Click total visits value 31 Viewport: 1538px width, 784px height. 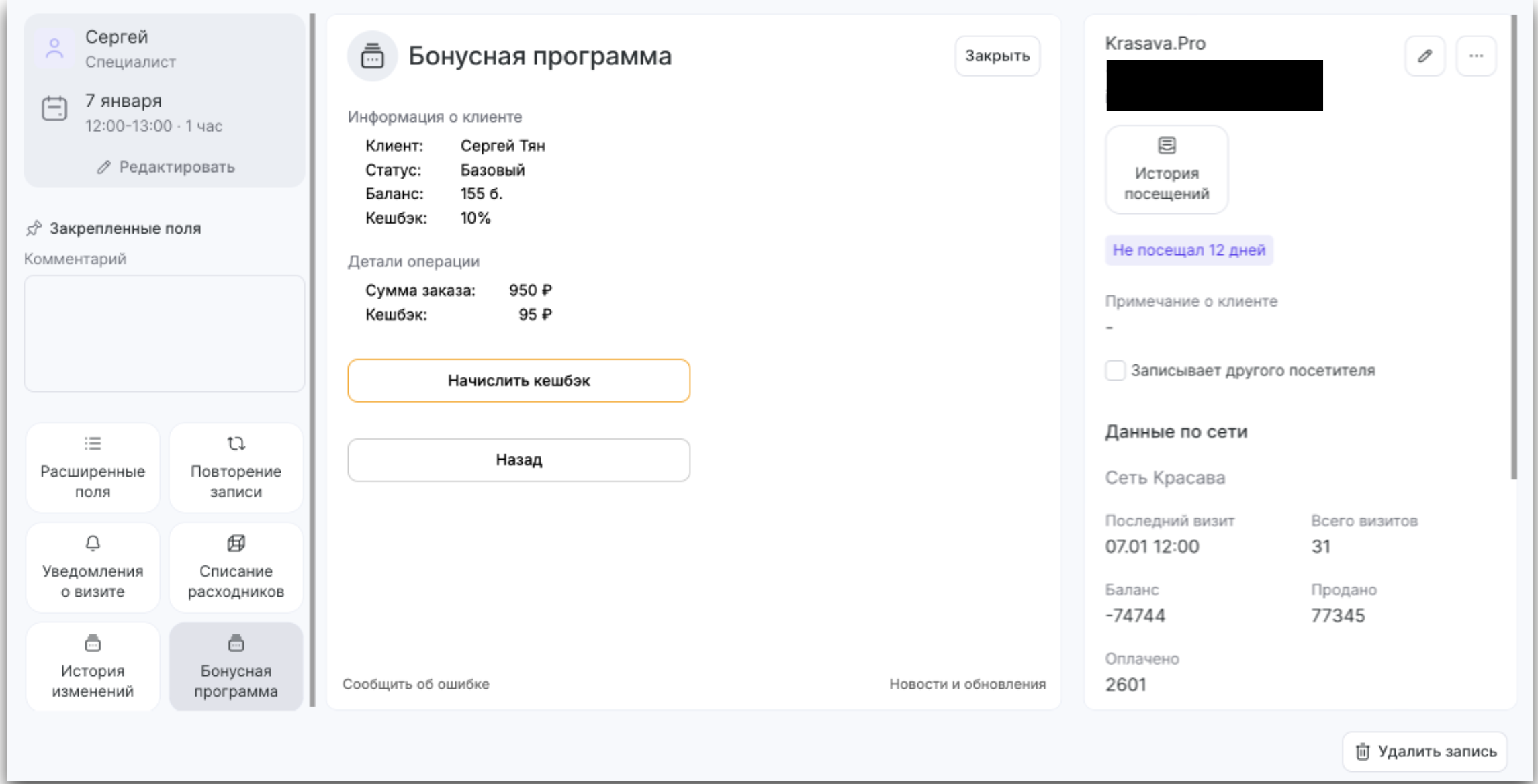coord(1320,546)
